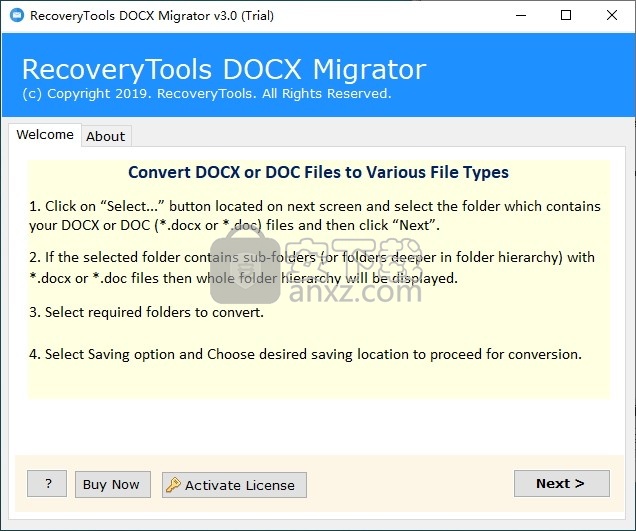Click the RecoveryTools app icon in title bar
The width and height of the screenshot is (636, 531).
tap(17, 15)
